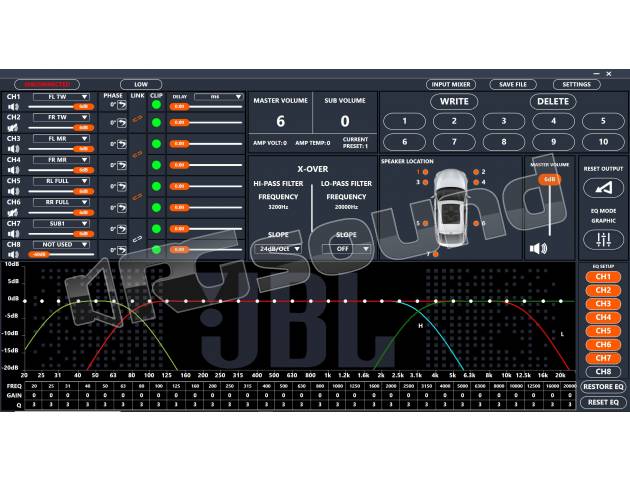Open the delay units ms dropdown
This screenshot has width=630, height=480.
point(218,97)
